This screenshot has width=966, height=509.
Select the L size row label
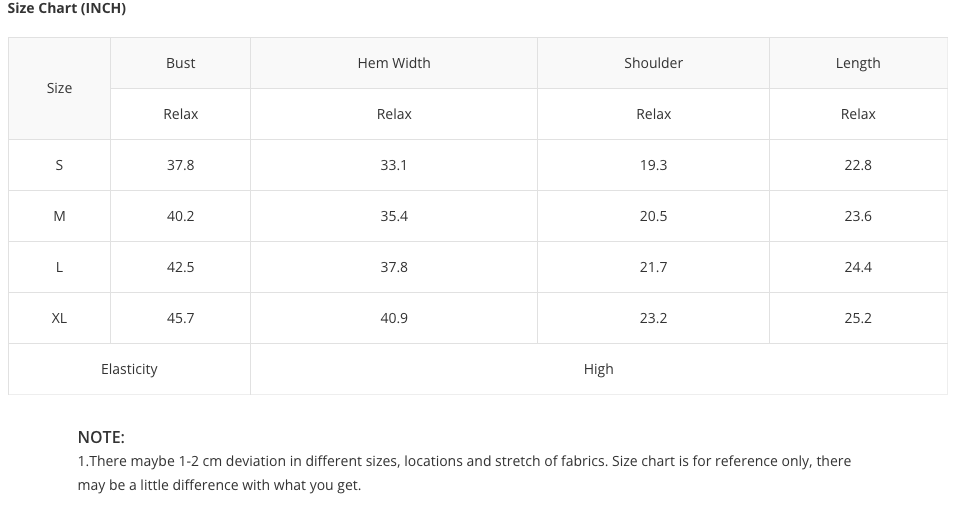tap(59, 267)
